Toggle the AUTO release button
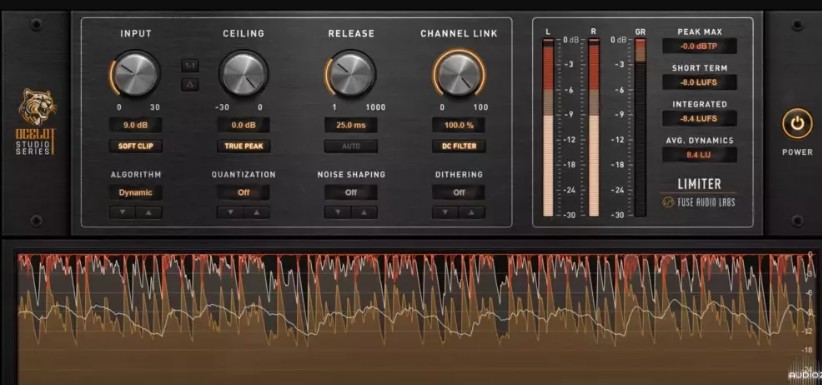 click(x=351, y=146)
